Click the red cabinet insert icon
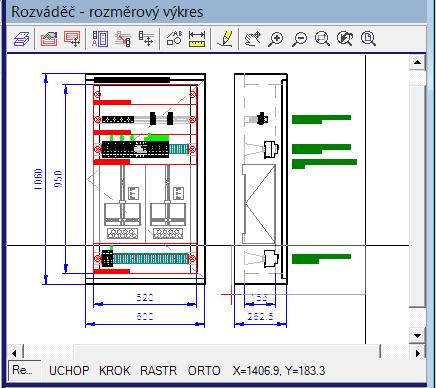The image size is (436, 388). tap(49, 39)
